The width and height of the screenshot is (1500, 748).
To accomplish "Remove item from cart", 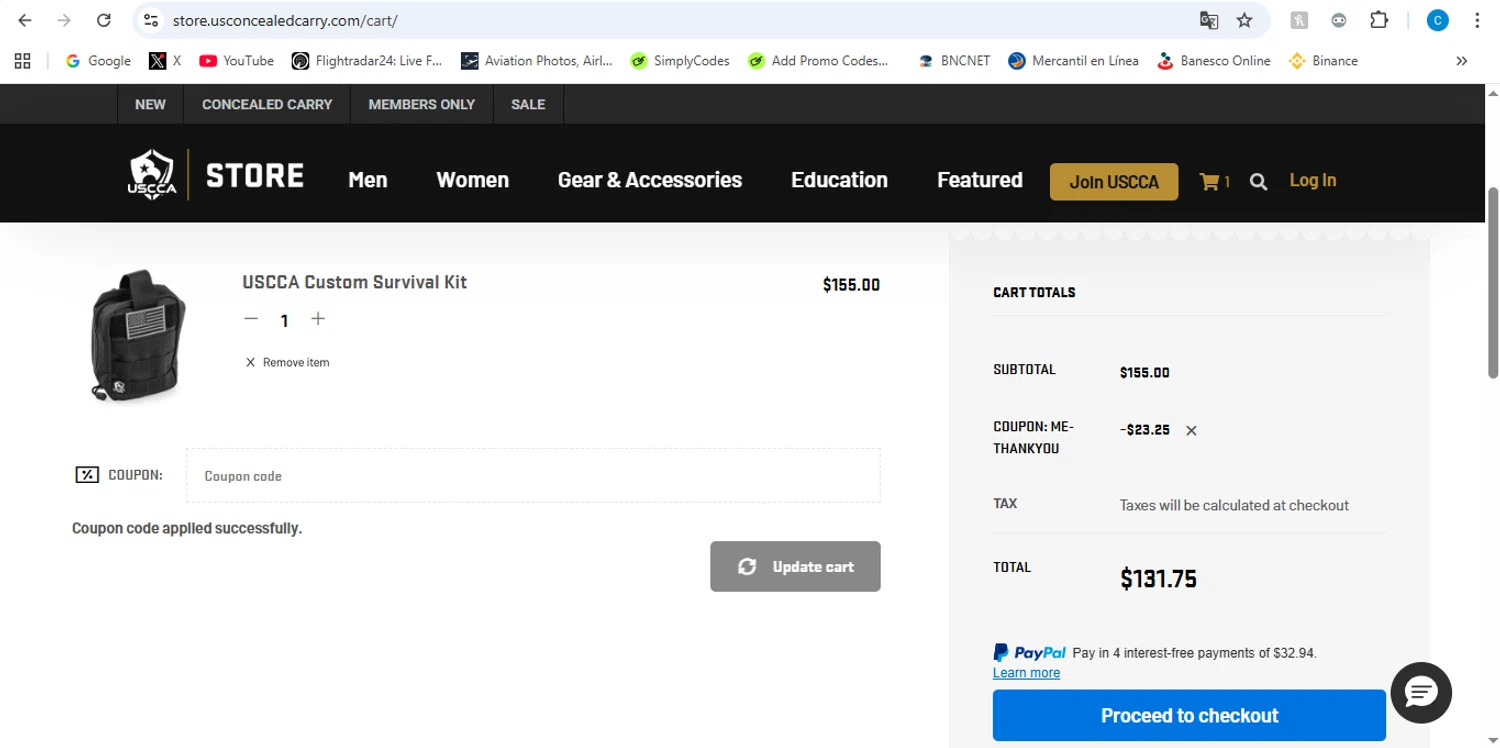I will point(288,362).
